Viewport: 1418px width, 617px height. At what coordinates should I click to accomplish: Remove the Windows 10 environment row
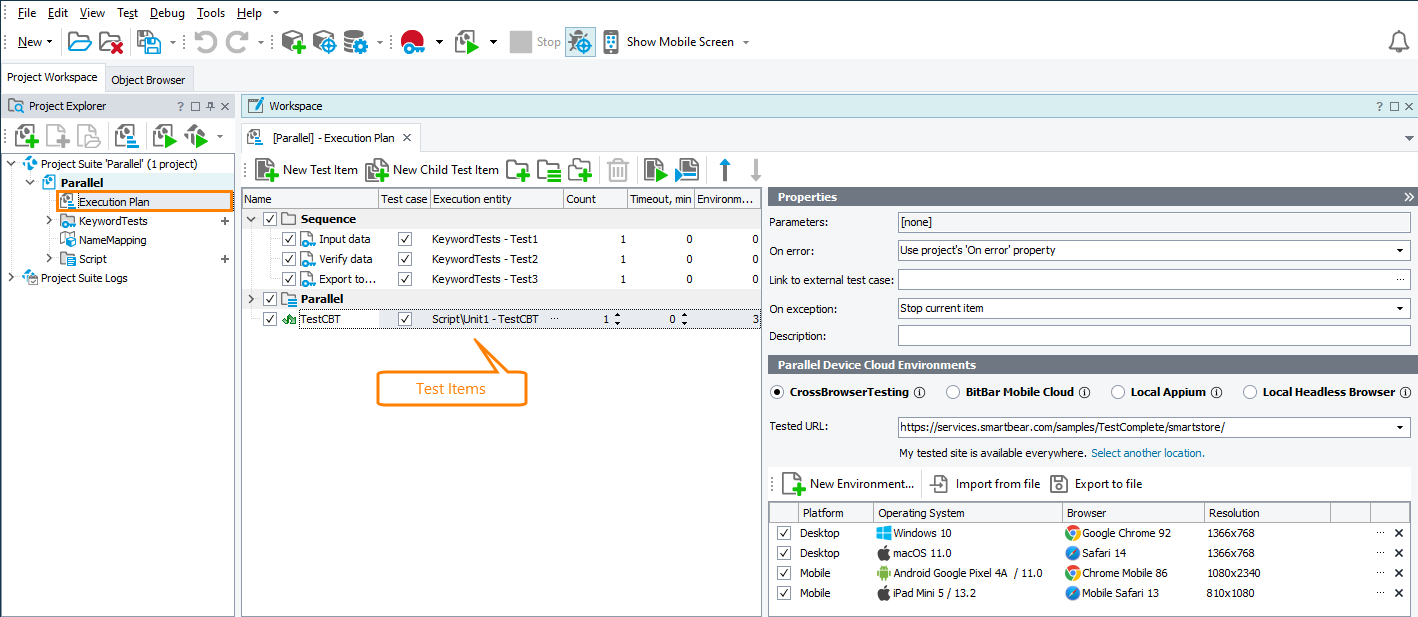pyautogui.click(x=1399, y=534)
